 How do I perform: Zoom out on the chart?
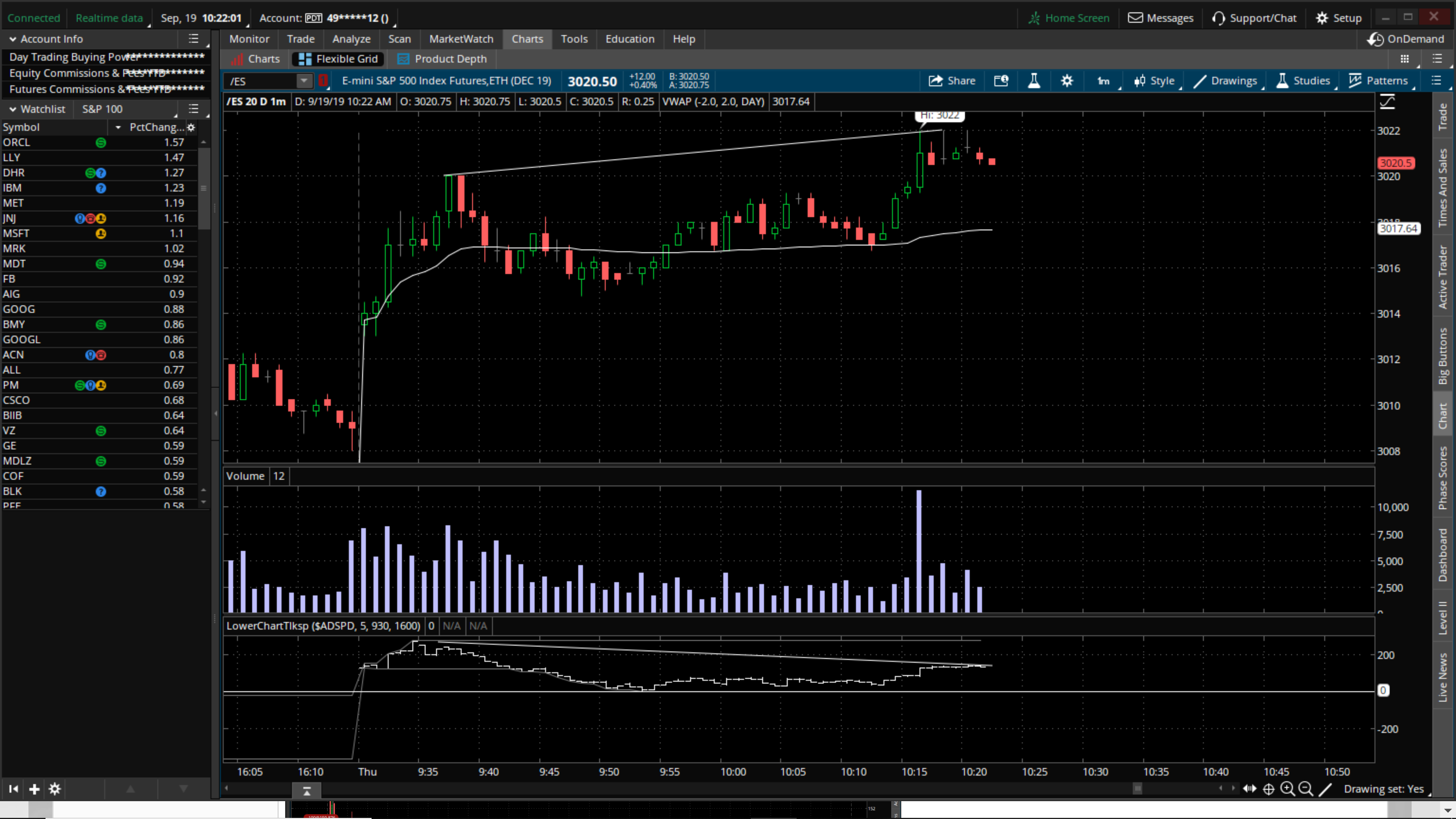[1305, 789]
